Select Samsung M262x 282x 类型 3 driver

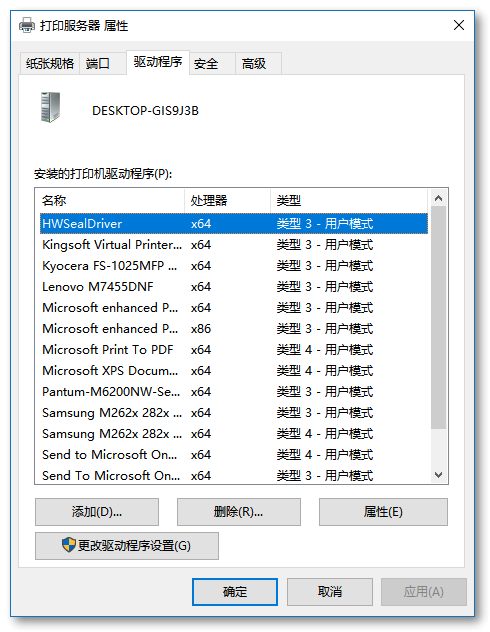234,412
